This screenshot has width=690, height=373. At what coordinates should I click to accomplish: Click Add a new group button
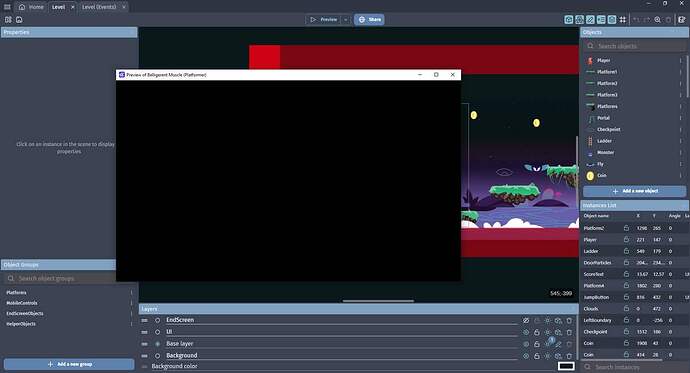[69, 364]
